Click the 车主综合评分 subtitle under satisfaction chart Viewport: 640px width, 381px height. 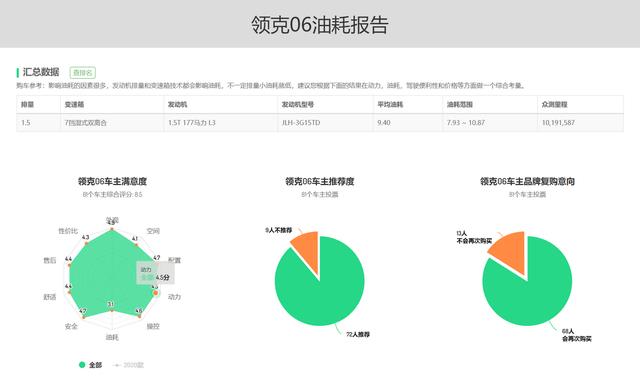(112, 194)
